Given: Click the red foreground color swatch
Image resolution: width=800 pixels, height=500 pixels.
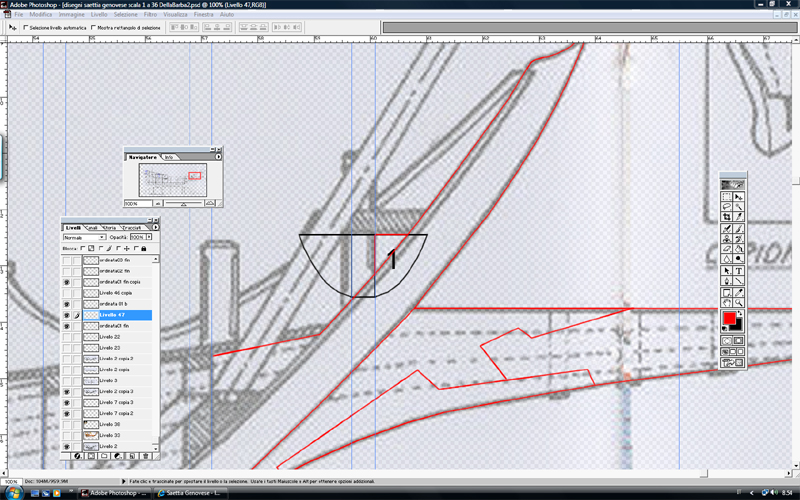Looking at the screenshot, I should pyautogui.click(x=729, y=319).
